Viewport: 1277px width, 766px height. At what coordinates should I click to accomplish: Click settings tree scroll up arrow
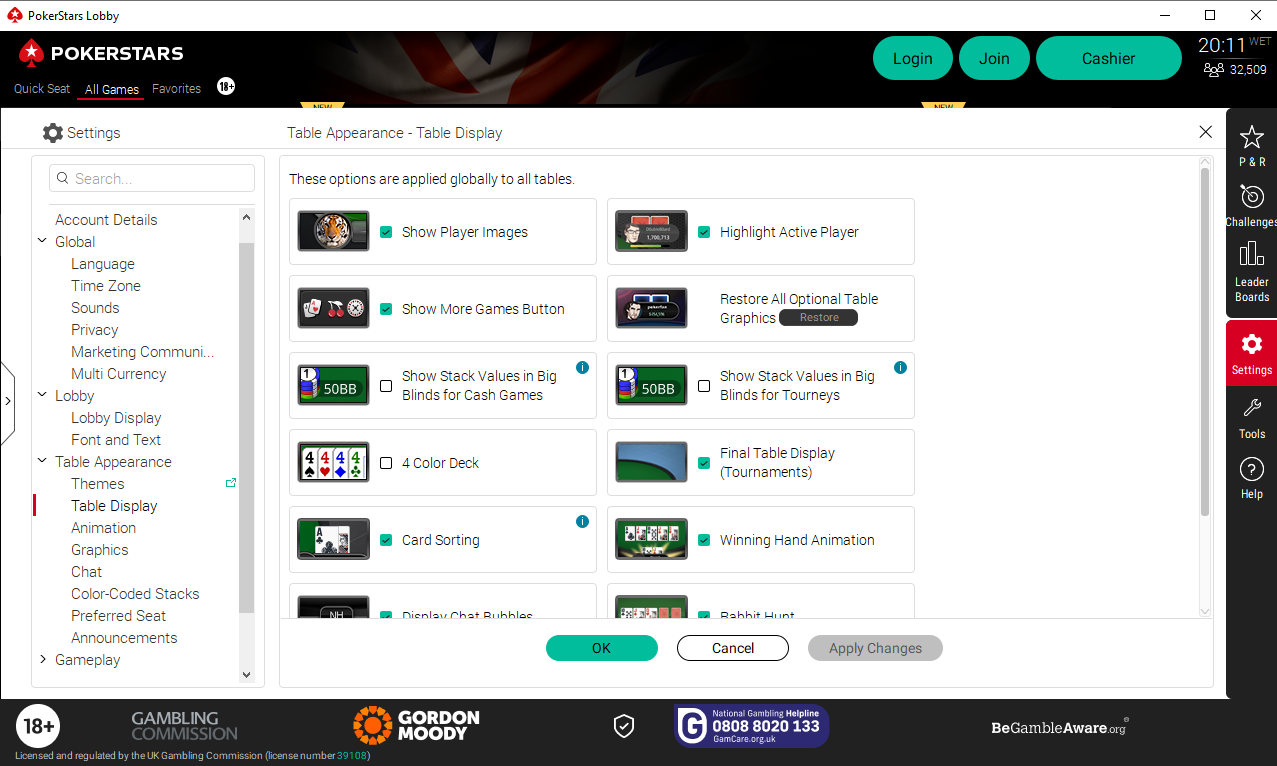pos(247,216)
